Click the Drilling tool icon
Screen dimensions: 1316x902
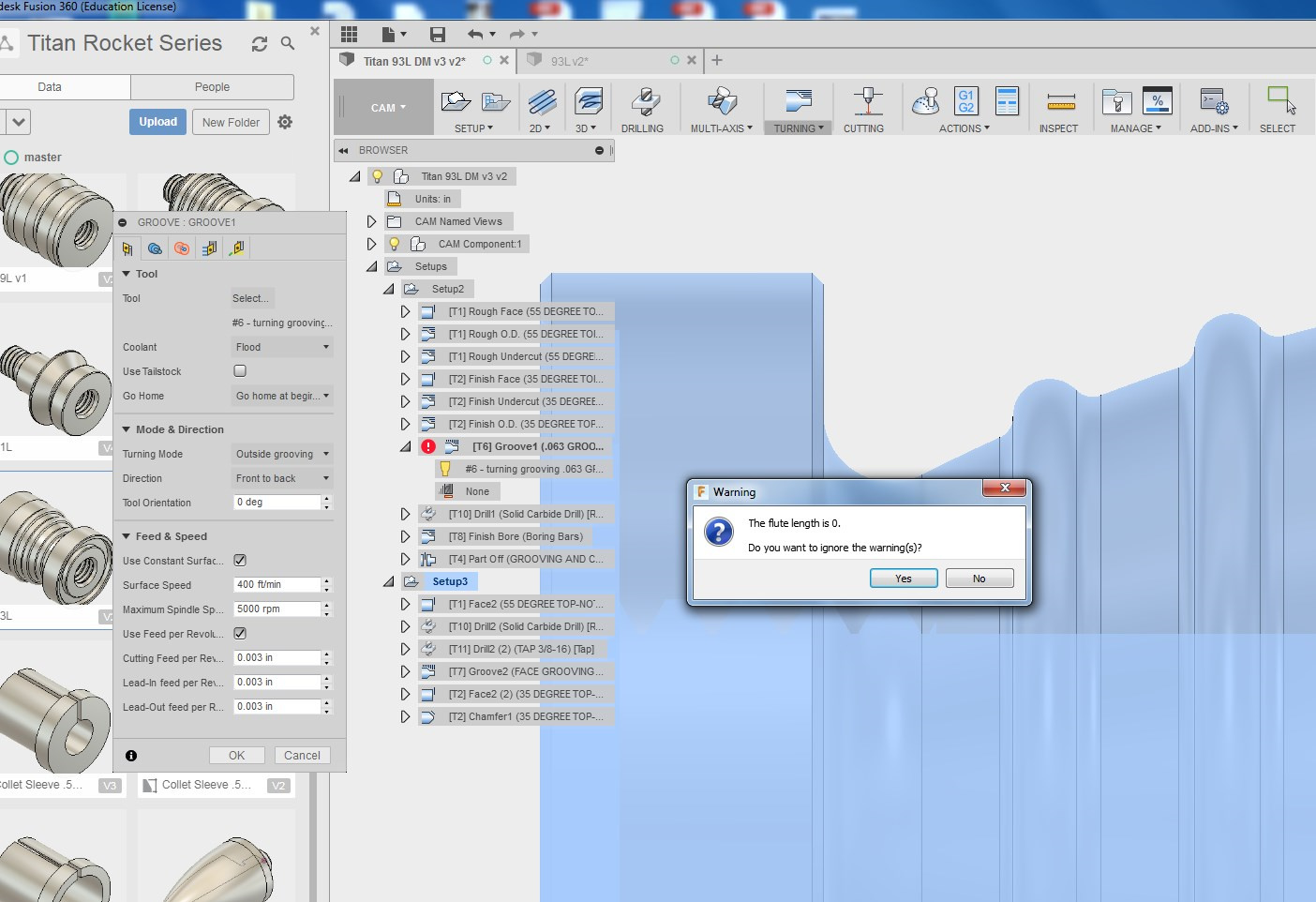645,101
